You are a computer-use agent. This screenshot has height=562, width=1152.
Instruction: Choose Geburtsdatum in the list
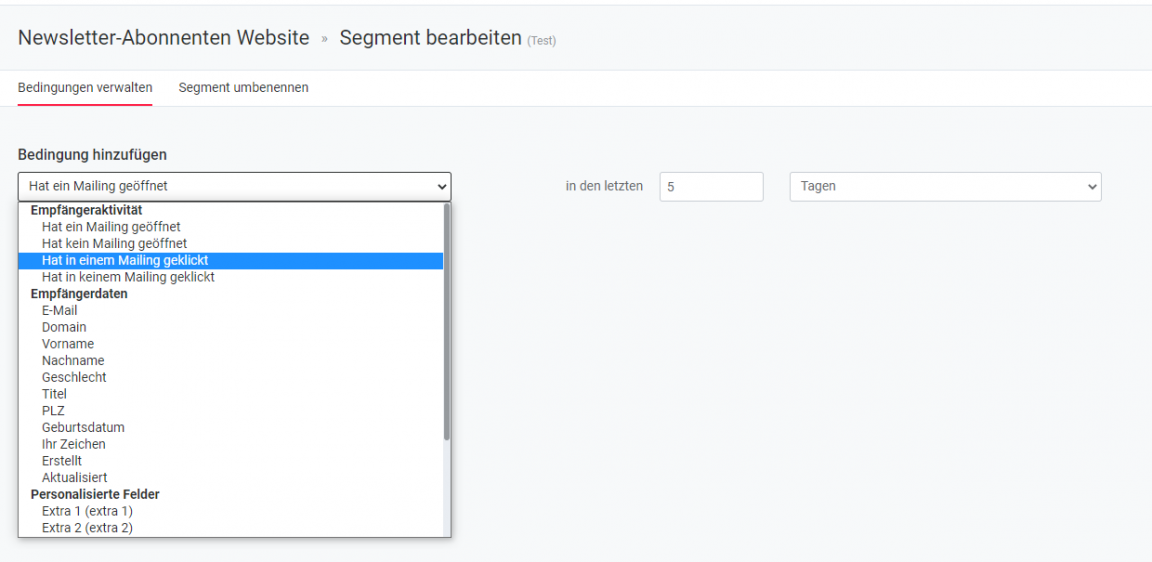pos(83,427)
